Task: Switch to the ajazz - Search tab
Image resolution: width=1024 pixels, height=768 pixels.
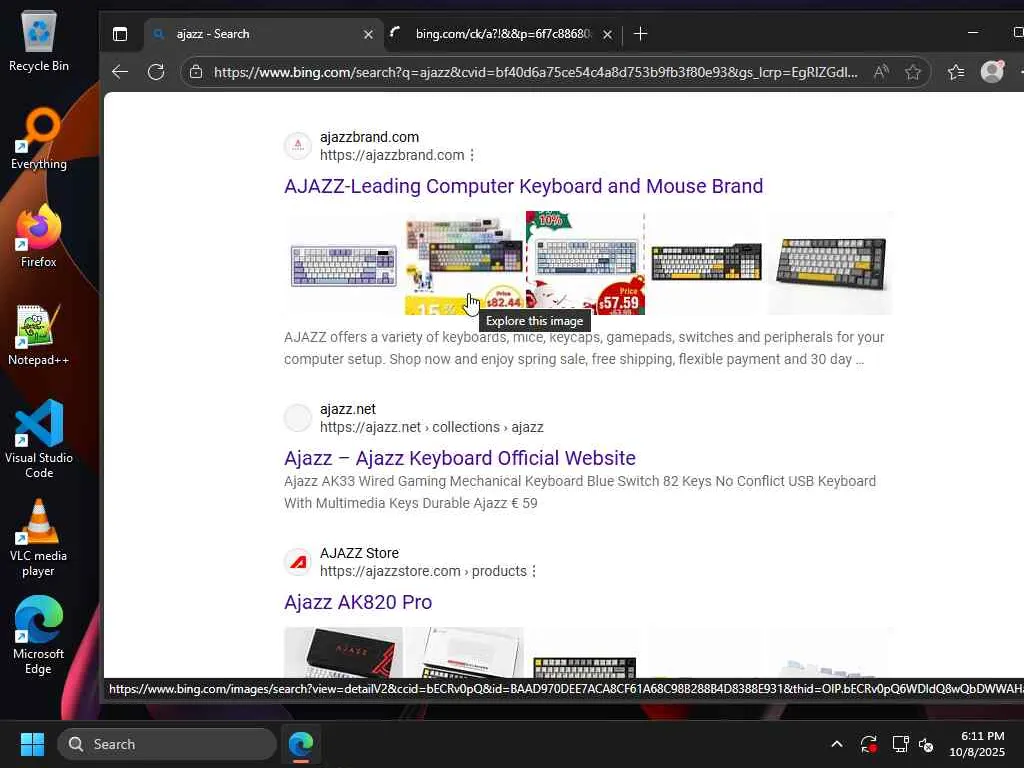Action: tap(261, 34)
